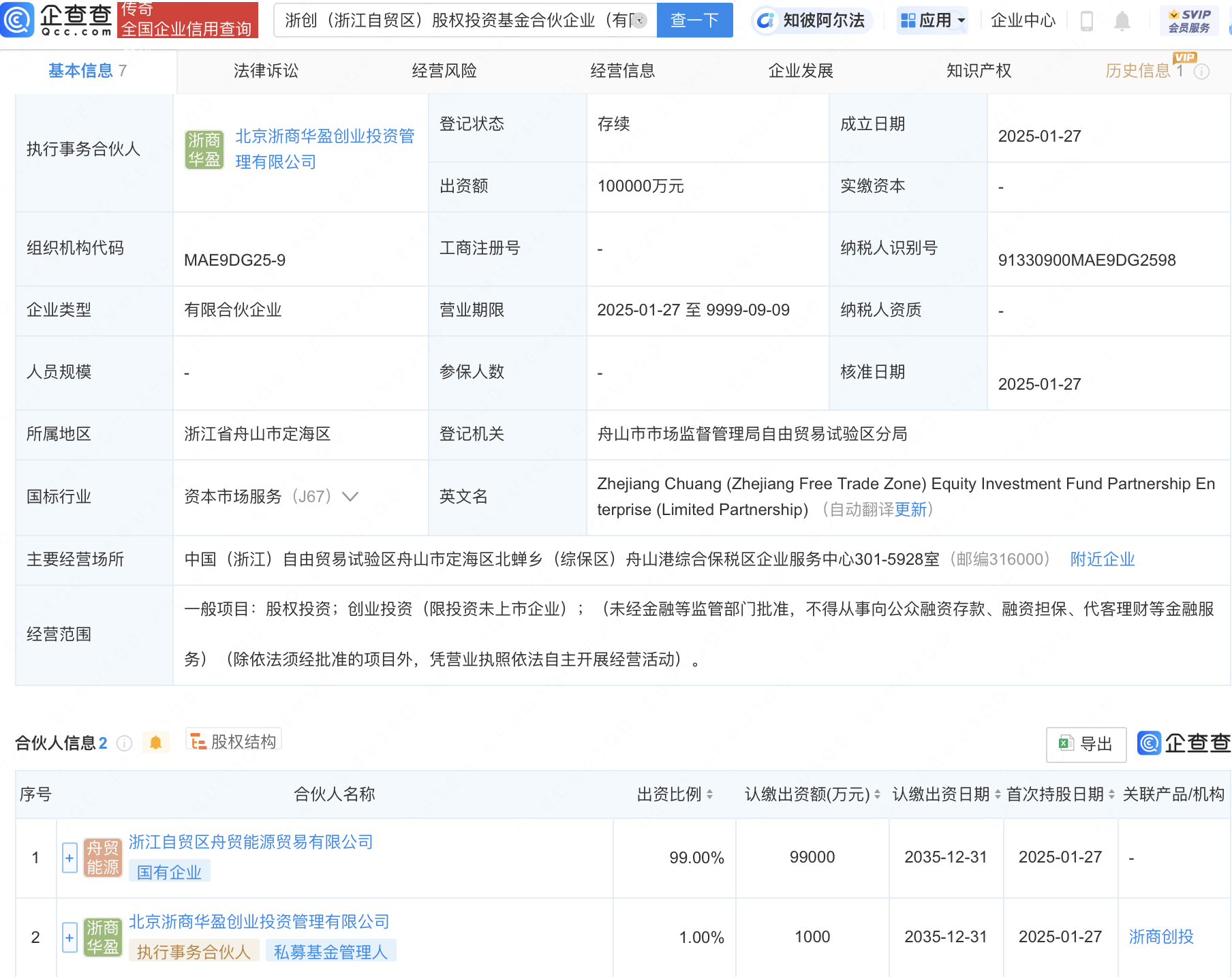The width and height of the screenshot is (1232, 977).
Task: Expand details for 北京浙商华盈创业投资管理有限公司
Action: pyautogui.click(x=69, y=937)
